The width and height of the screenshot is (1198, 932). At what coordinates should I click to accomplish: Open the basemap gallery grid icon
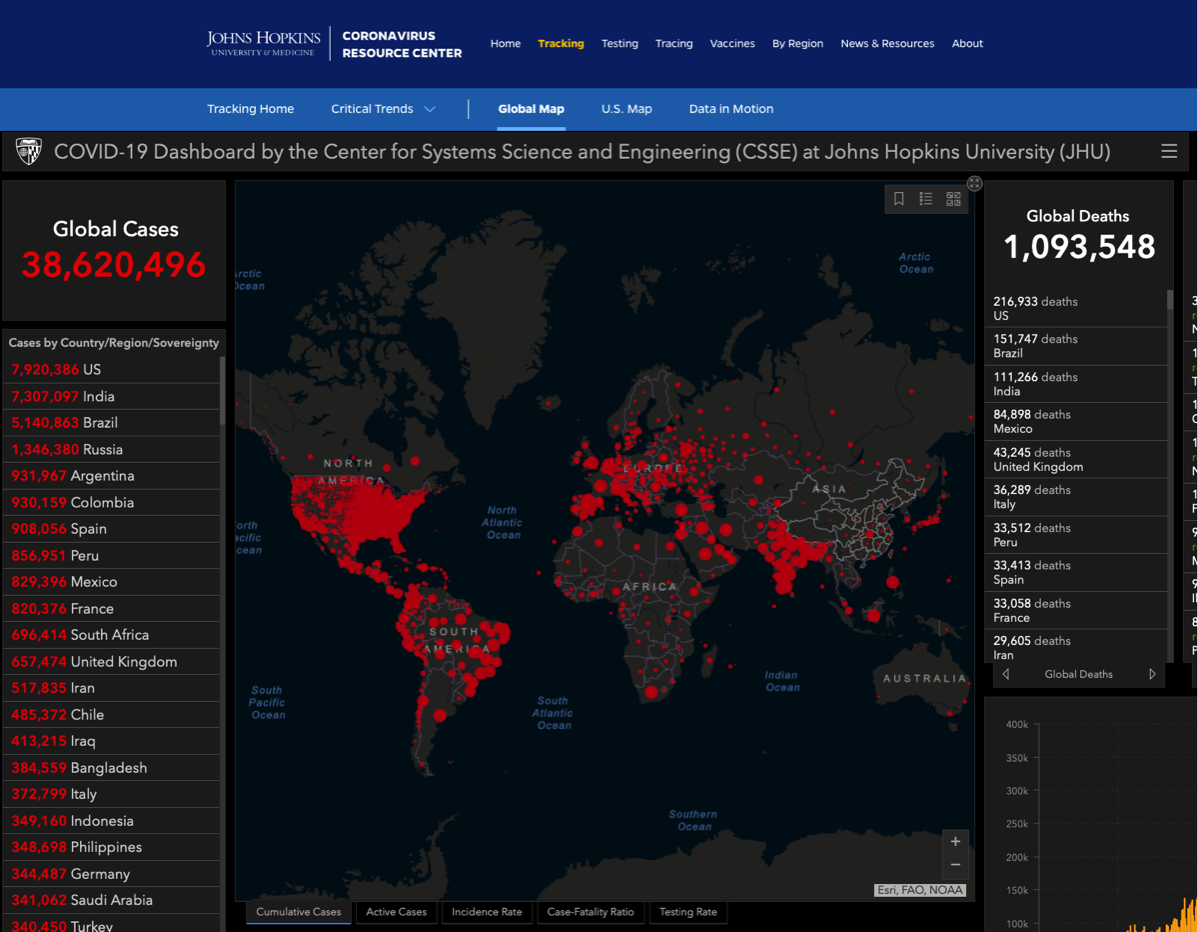pos(954,199)
